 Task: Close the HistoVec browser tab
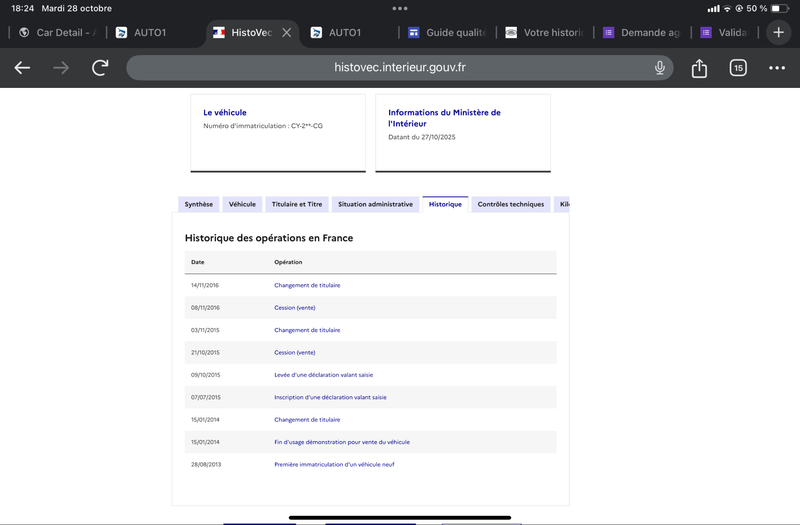(x=287, y=33)
